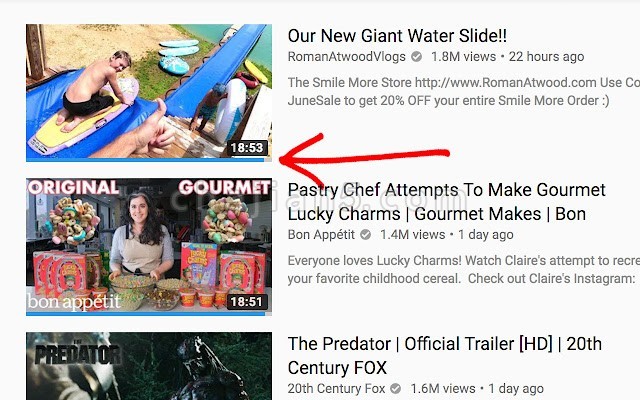Image resolution: width=640 pixels, height=400 pixels.
Task: Open Pastry Chef Attempts Gourmet Lucky Charms title
Action: (447, 202)
